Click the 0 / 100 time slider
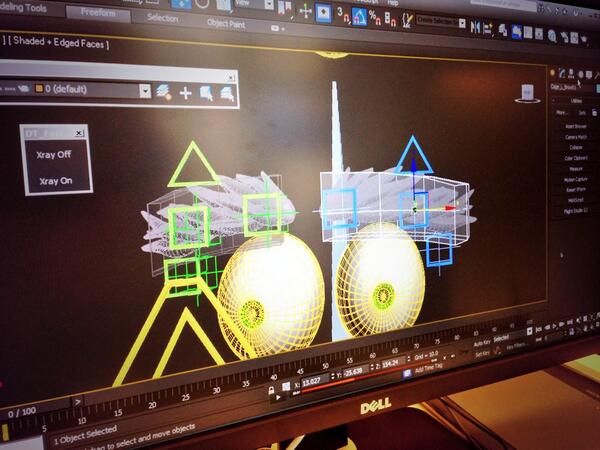 21,412
